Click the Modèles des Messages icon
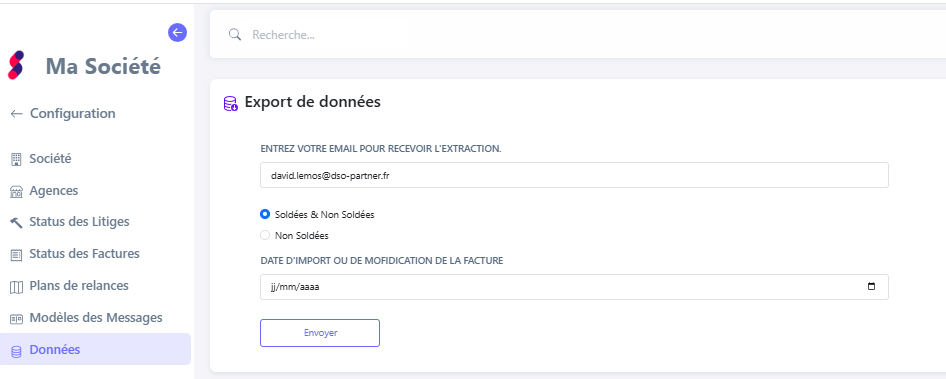Screen dimensions: 946x379 (16, 319)
